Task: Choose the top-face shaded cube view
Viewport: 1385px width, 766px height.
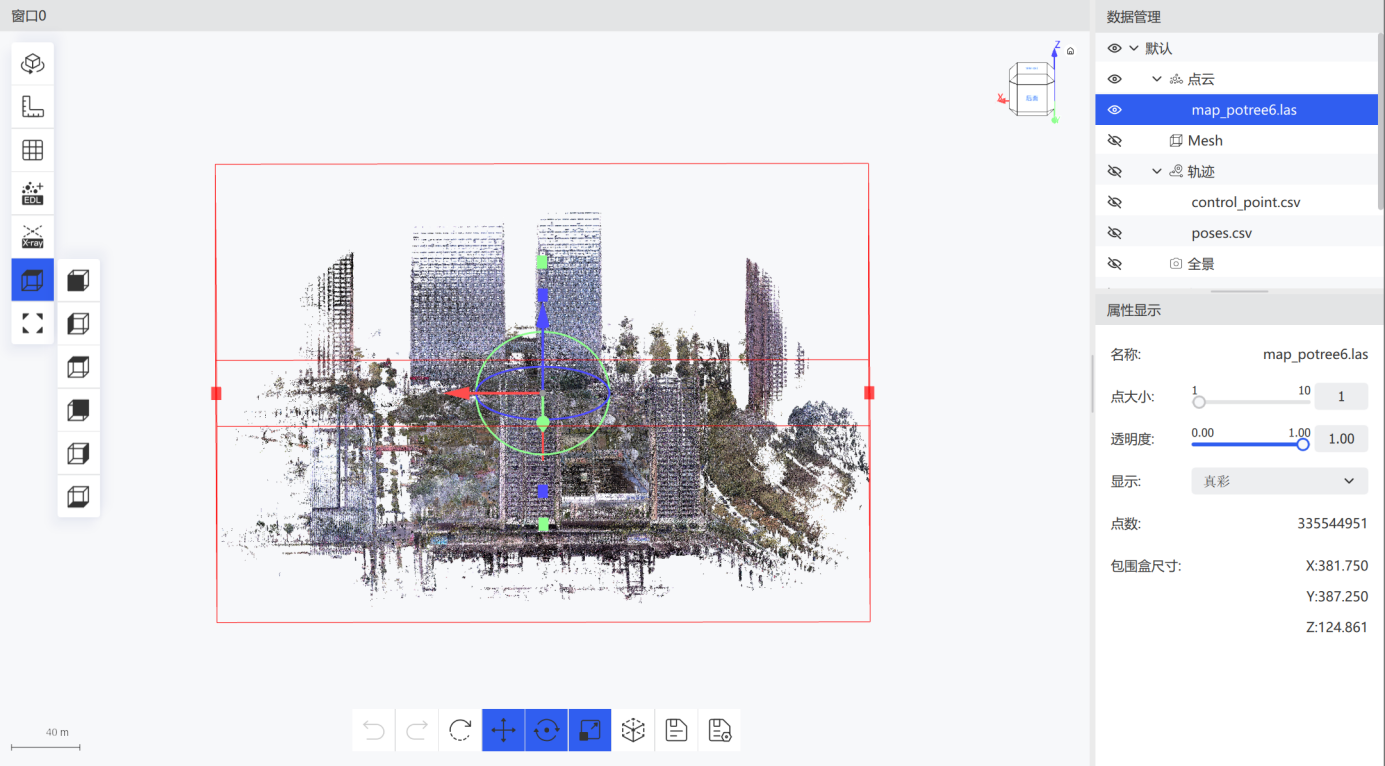Action: 78,367
